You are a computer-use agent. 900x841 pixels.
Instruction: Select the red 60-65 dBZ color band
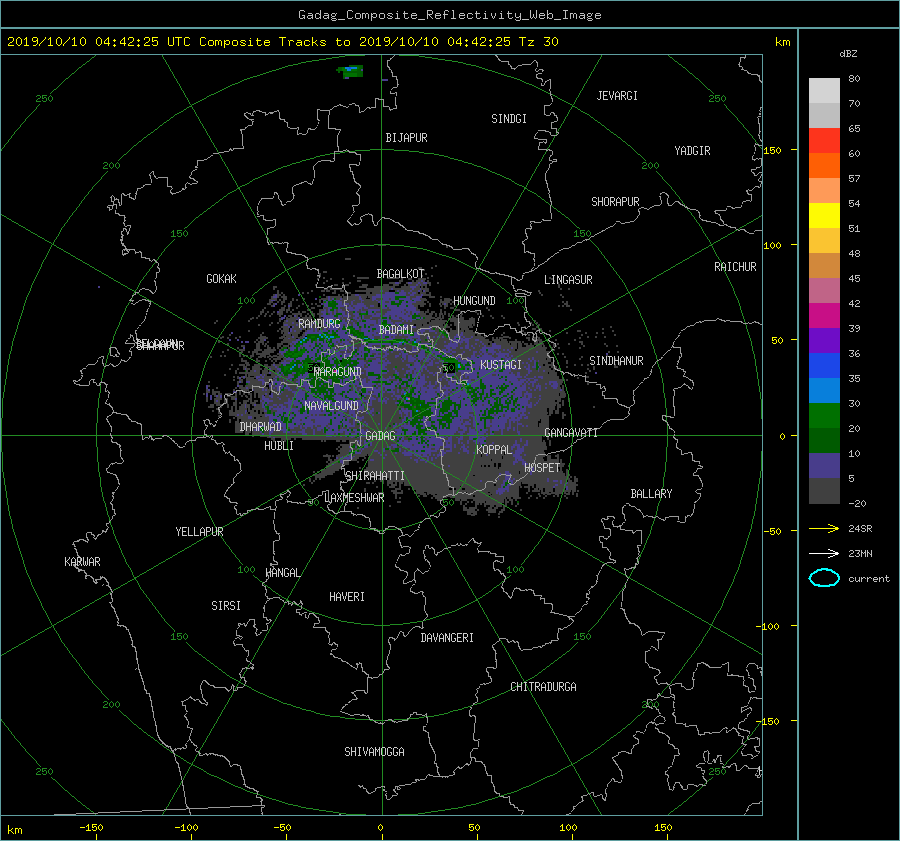[824, 141]
